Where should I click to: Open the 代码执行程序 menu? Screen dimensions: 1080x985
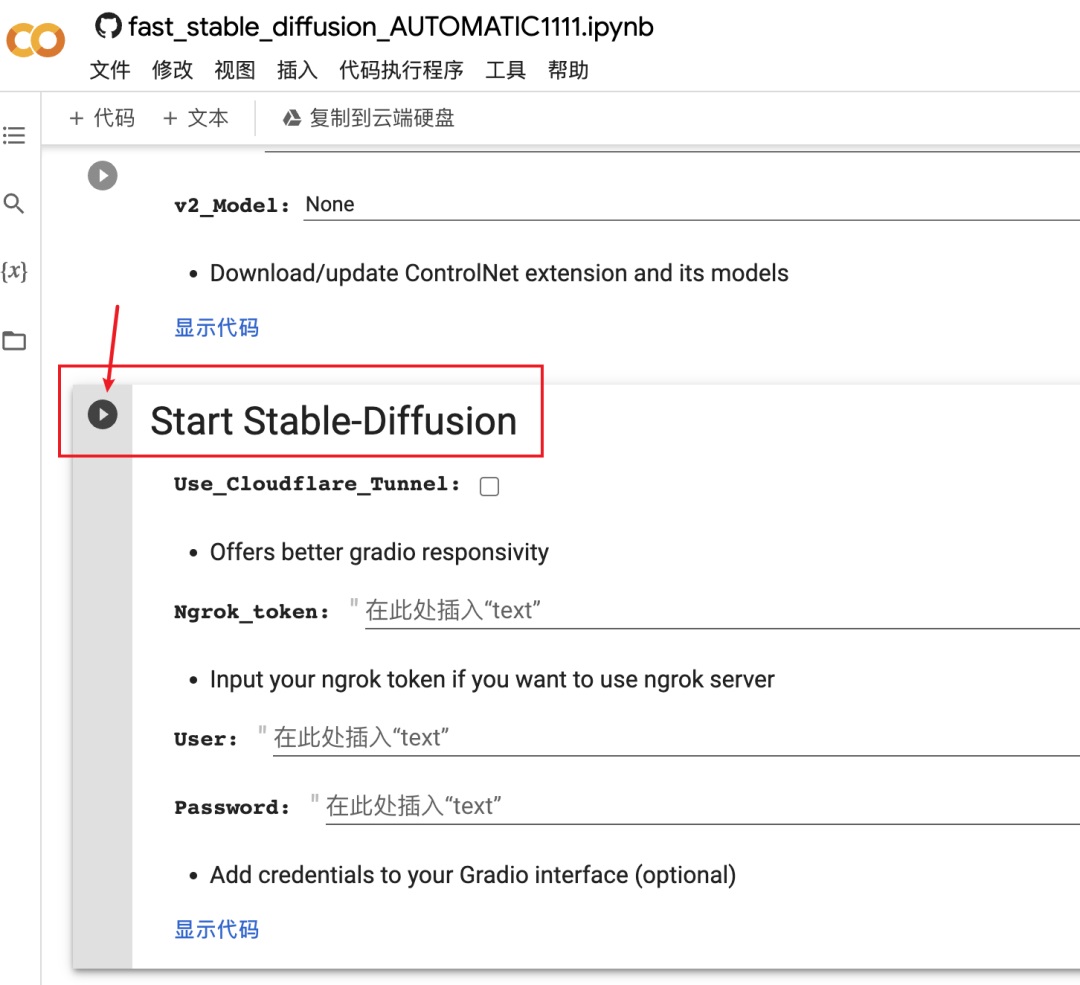pyautogui.click(x=401, y=70)
